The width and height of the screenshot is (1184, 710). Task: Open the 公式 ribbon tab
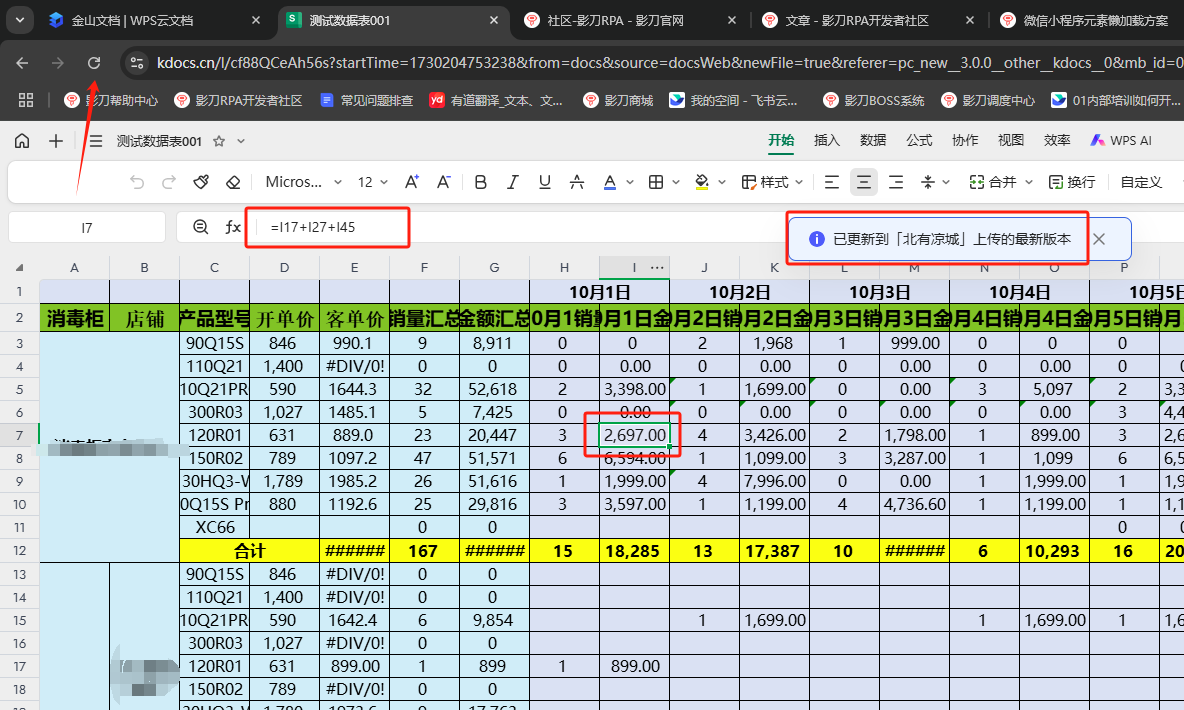click(919, 141)
